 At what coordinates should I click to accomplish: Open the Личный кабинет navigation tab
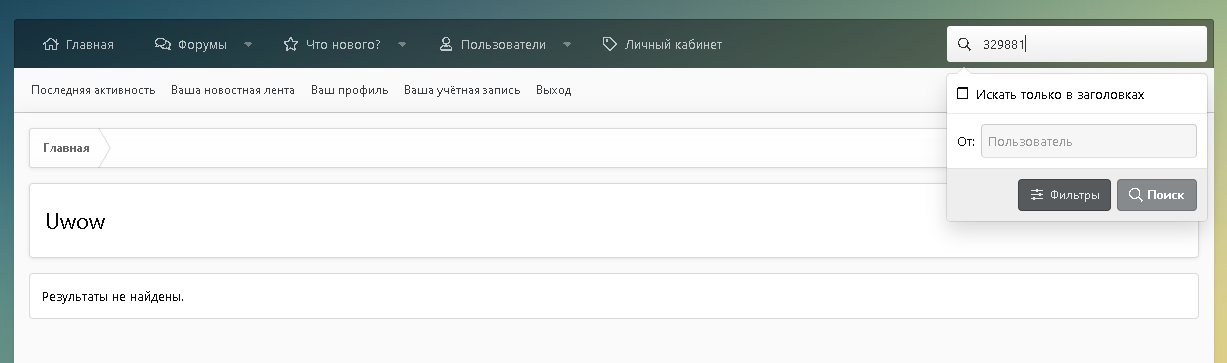(x=662, y=44)
